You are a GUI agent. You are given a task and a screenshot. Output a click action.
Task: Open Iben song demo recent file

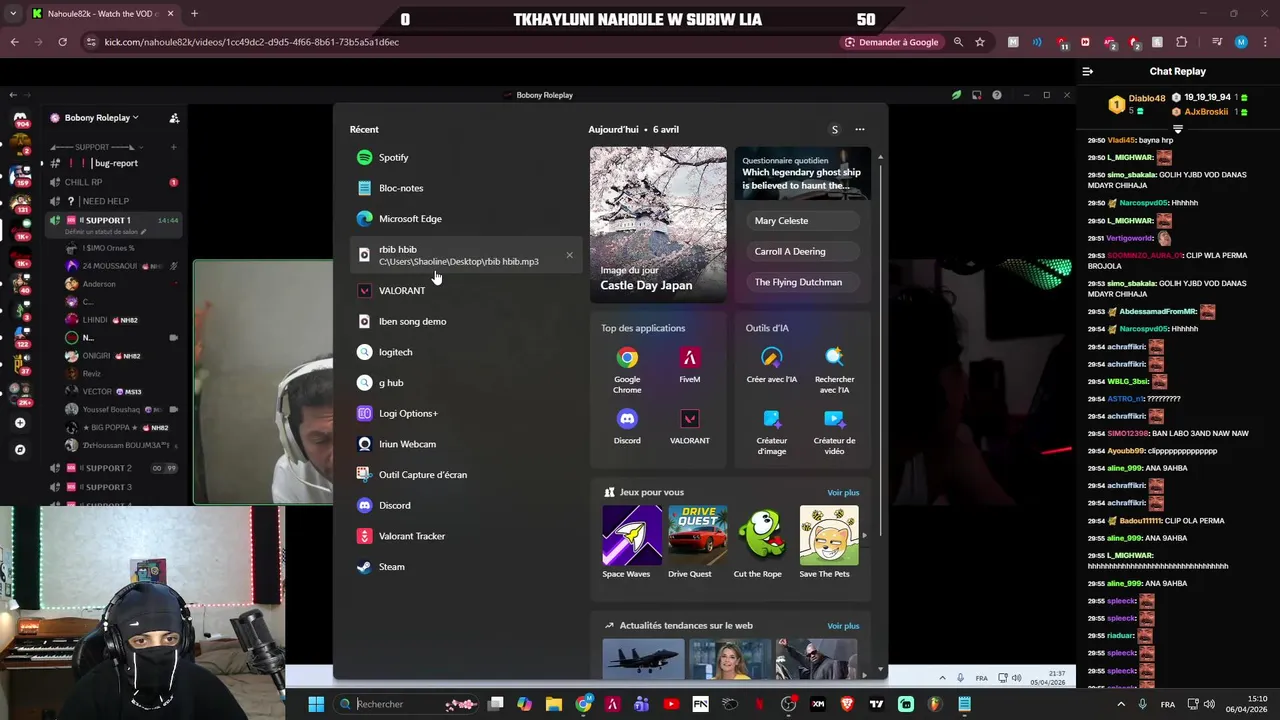(x=465, y=321)
